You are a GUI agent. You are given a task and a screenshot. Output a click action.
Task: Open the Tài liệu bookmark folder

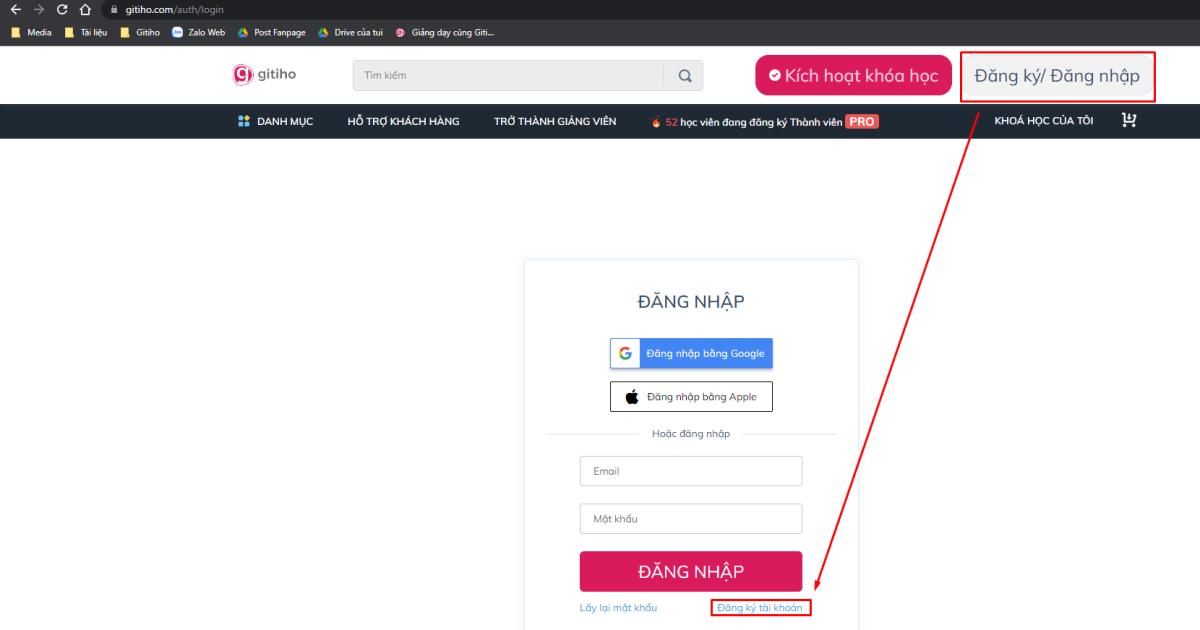click(x=86, y=32)
